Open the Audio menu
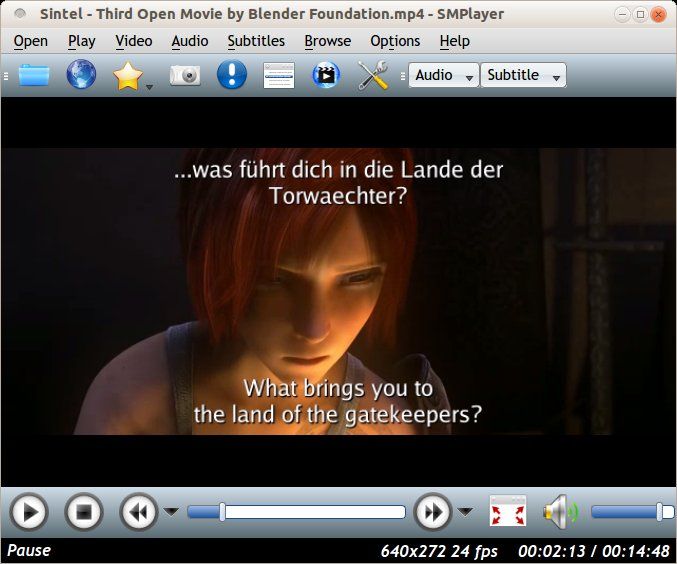The width and height of the screenshot is (677, 564). [x=190, y=41]
